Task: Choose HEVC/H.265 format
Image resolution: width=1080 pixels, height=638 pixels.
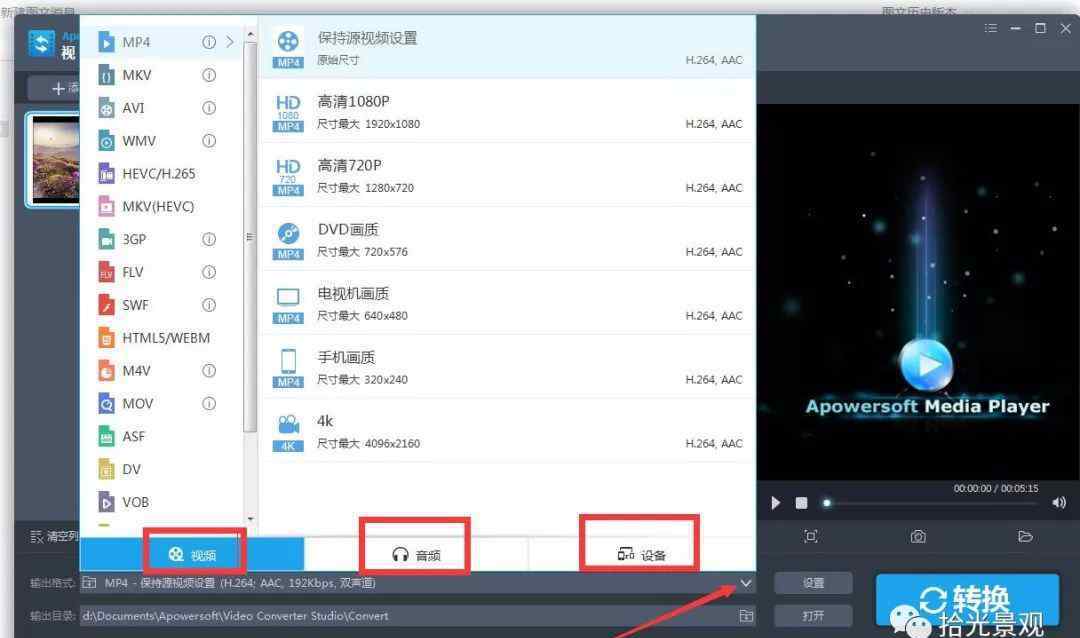Action: (x=161, y=174)
